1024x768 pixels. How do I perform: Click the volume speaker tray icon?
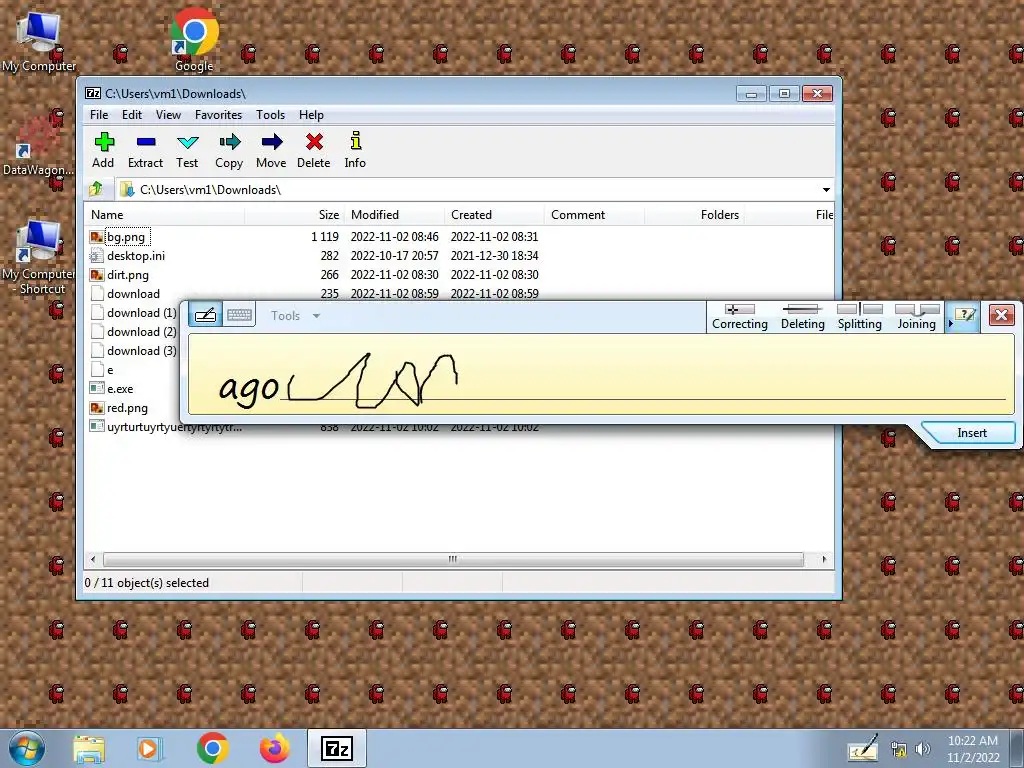pos(922,749)
